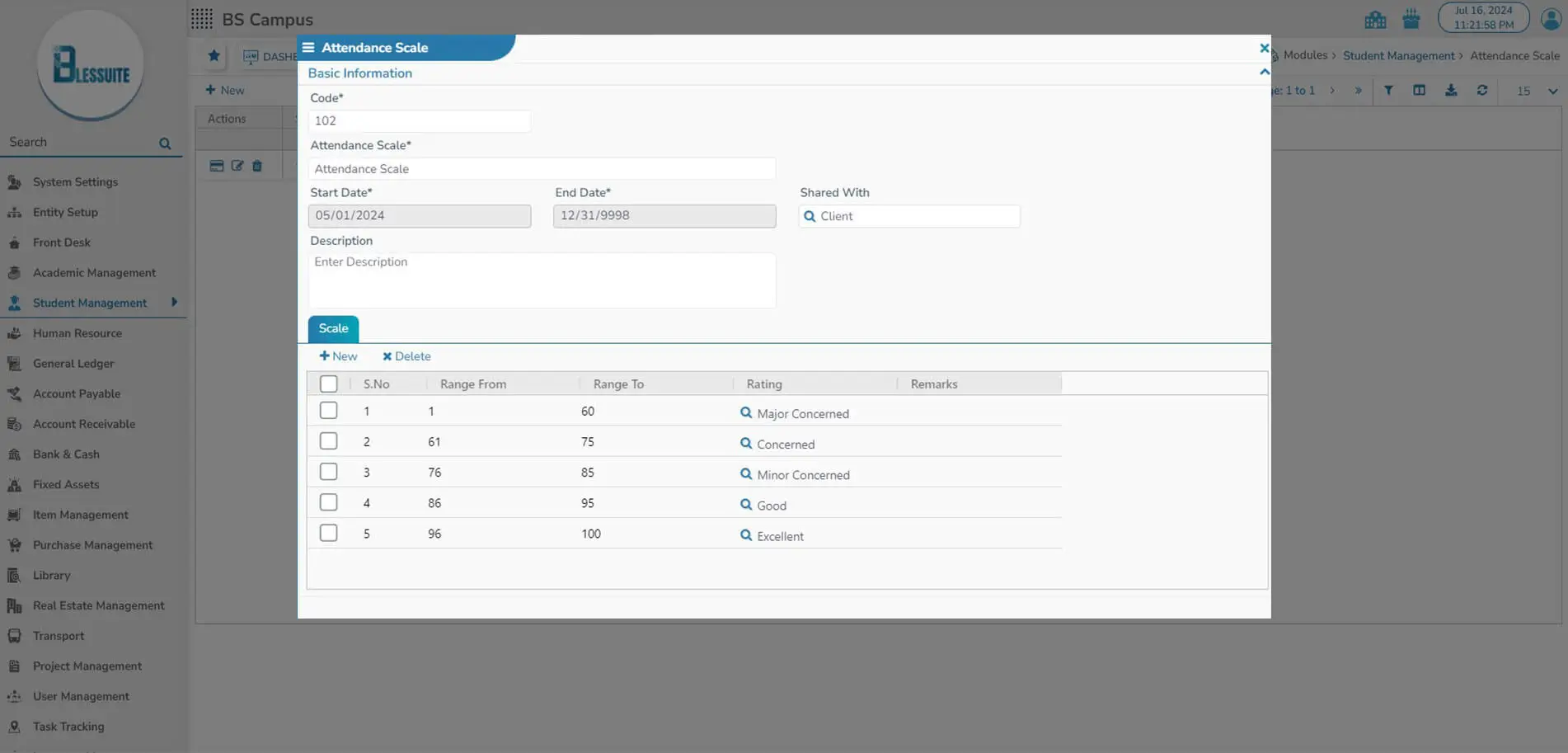Image resolution: width=1568 pixels, height=753 pixels.
Task: Click the hamburger menu icon in Attendance Scale header
Action: (x=308, y=48)
